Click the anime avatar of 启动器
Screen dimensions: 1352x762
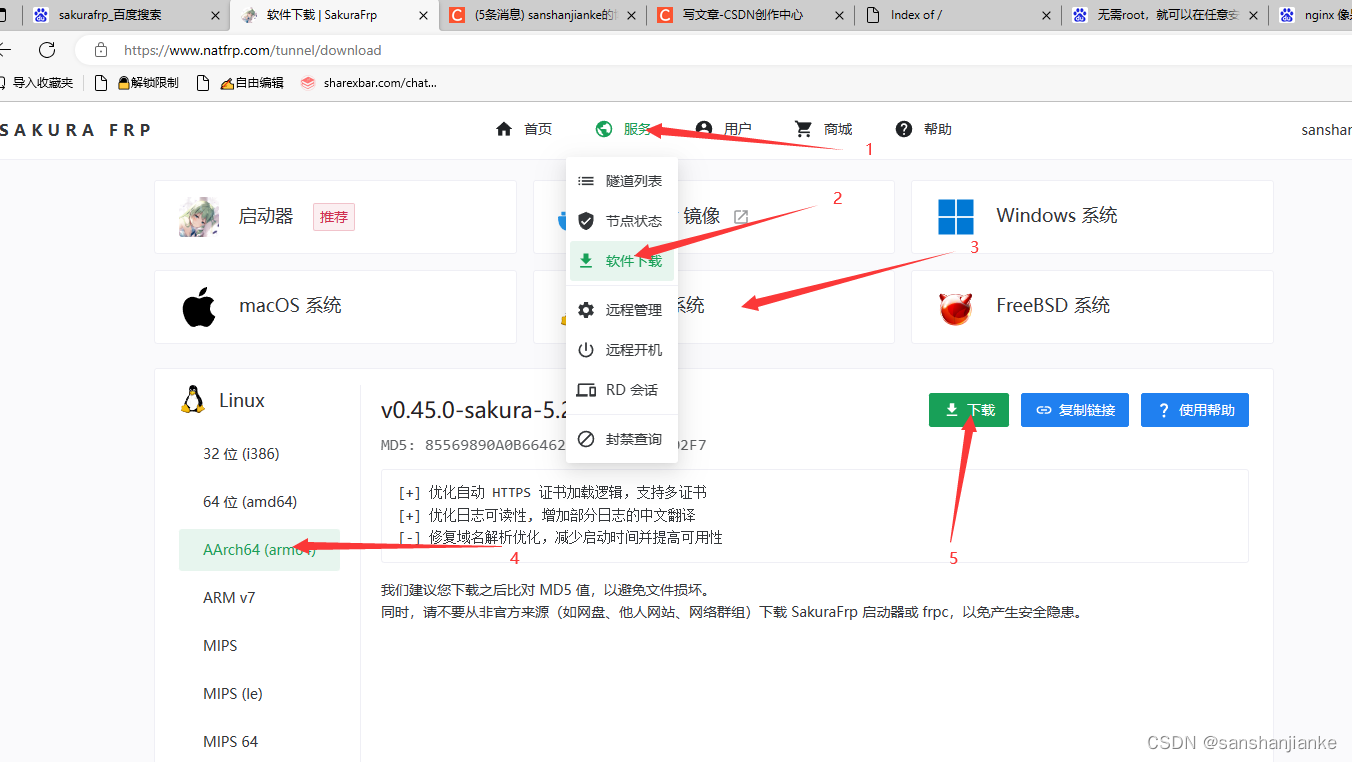(199, 217)
